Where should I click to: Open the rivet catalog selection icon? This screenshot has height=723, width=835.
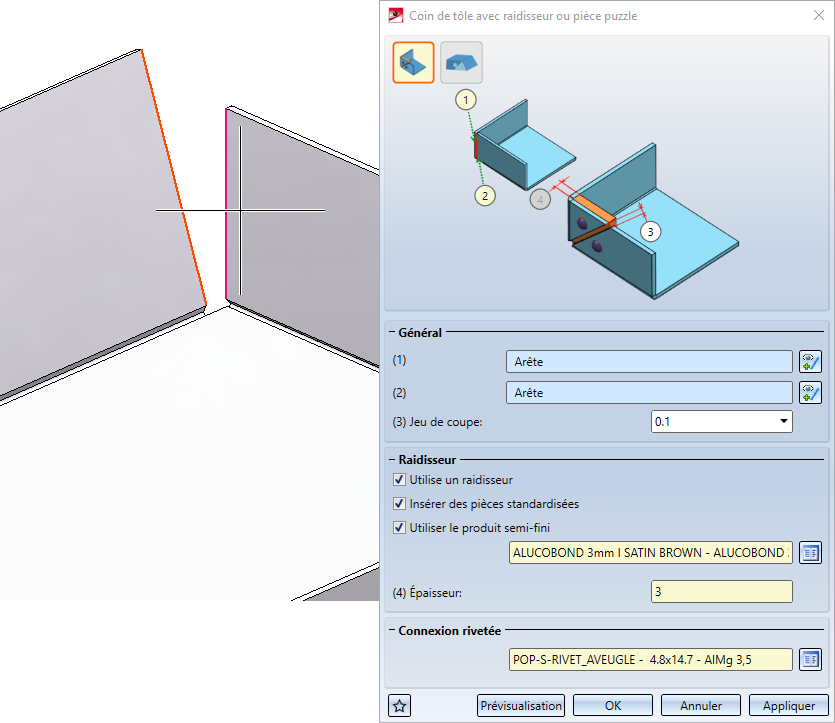point(810,660)
